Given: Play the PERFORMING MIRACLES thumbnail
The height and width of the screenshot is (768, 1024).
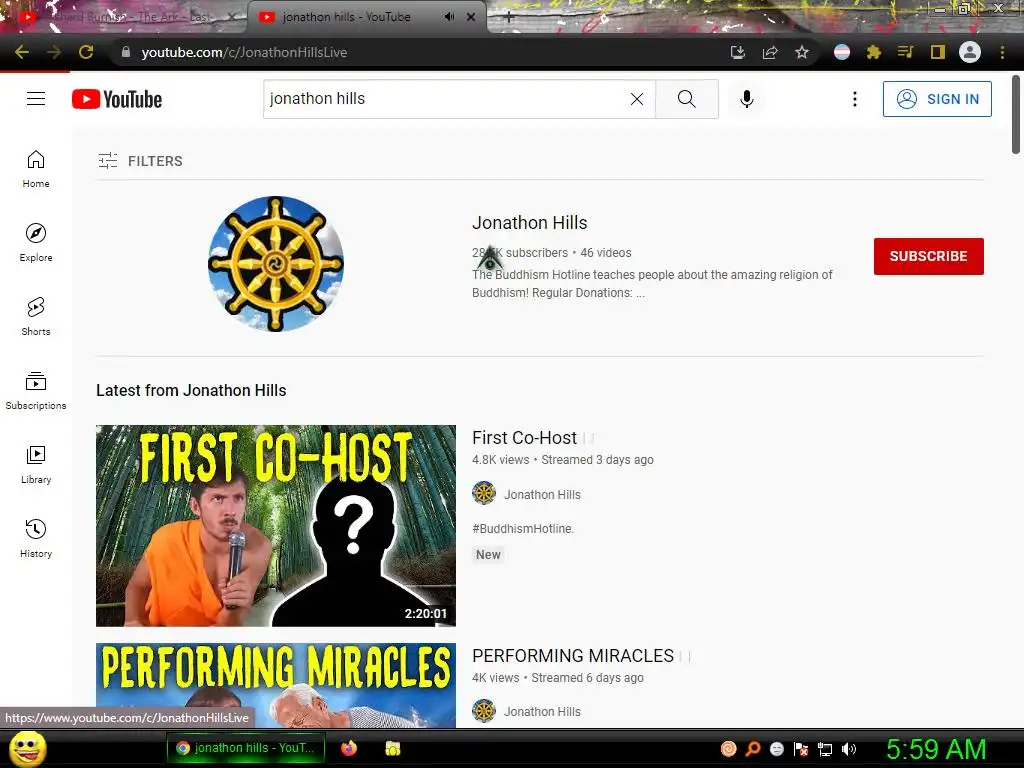Looking at the screenshot, I should (276, 685).
